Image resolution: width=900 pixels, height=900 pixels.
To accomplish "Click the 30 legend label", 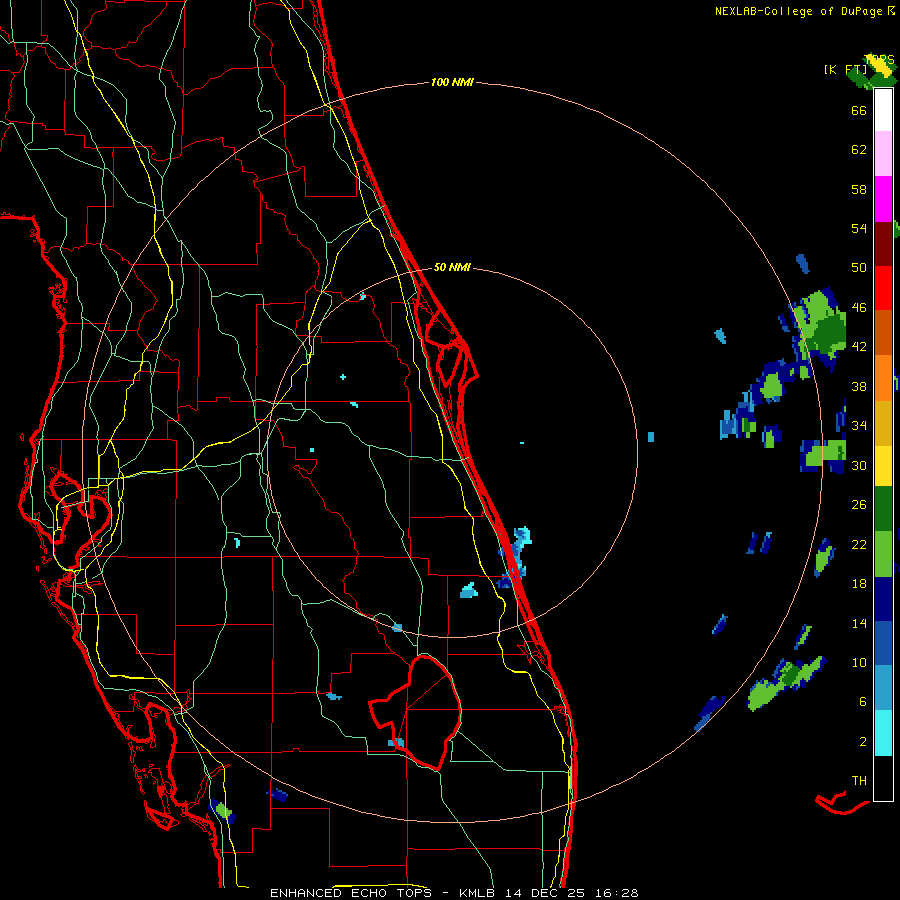I will point(859,465).
